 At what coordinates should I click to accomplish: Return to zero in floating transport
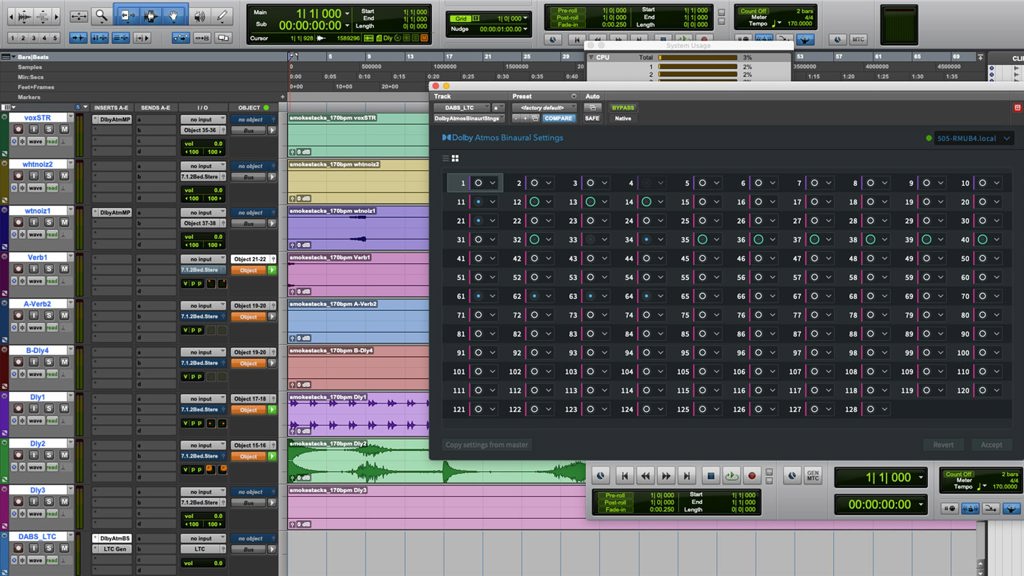624,476
